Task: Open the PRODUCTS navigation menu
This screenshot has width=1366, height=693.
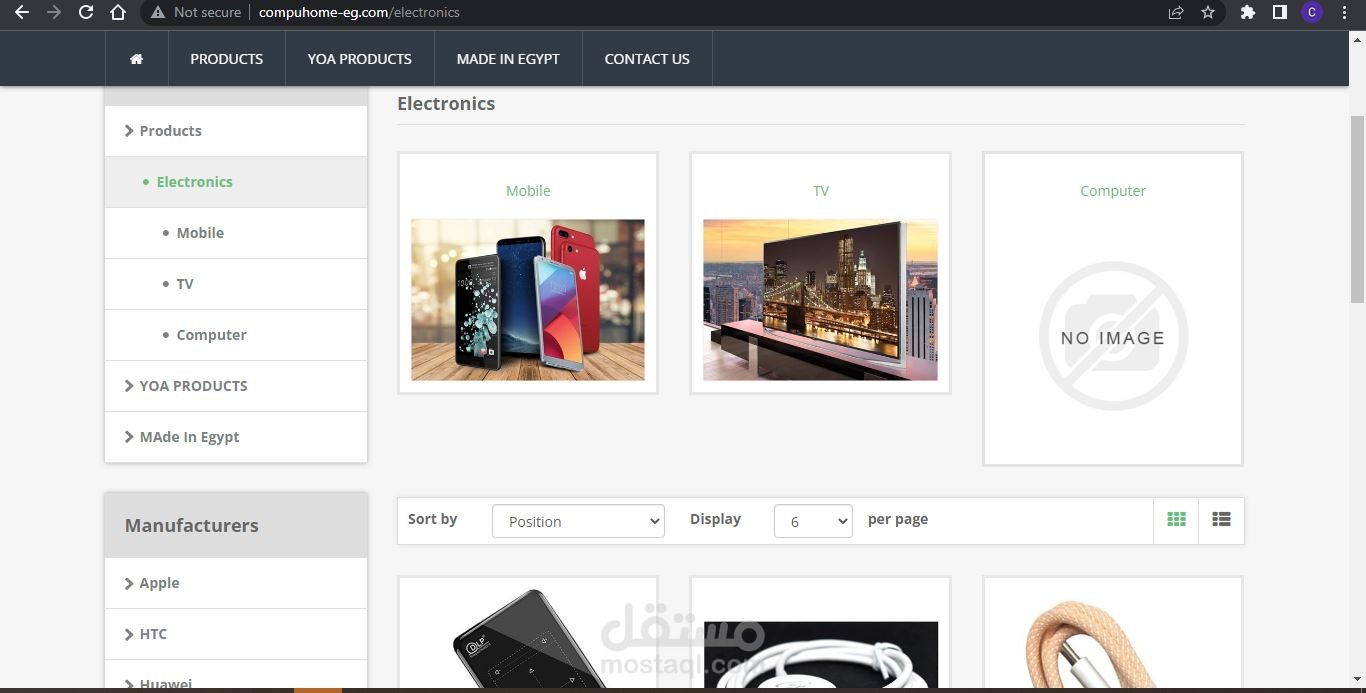Action: pos(227,59)
